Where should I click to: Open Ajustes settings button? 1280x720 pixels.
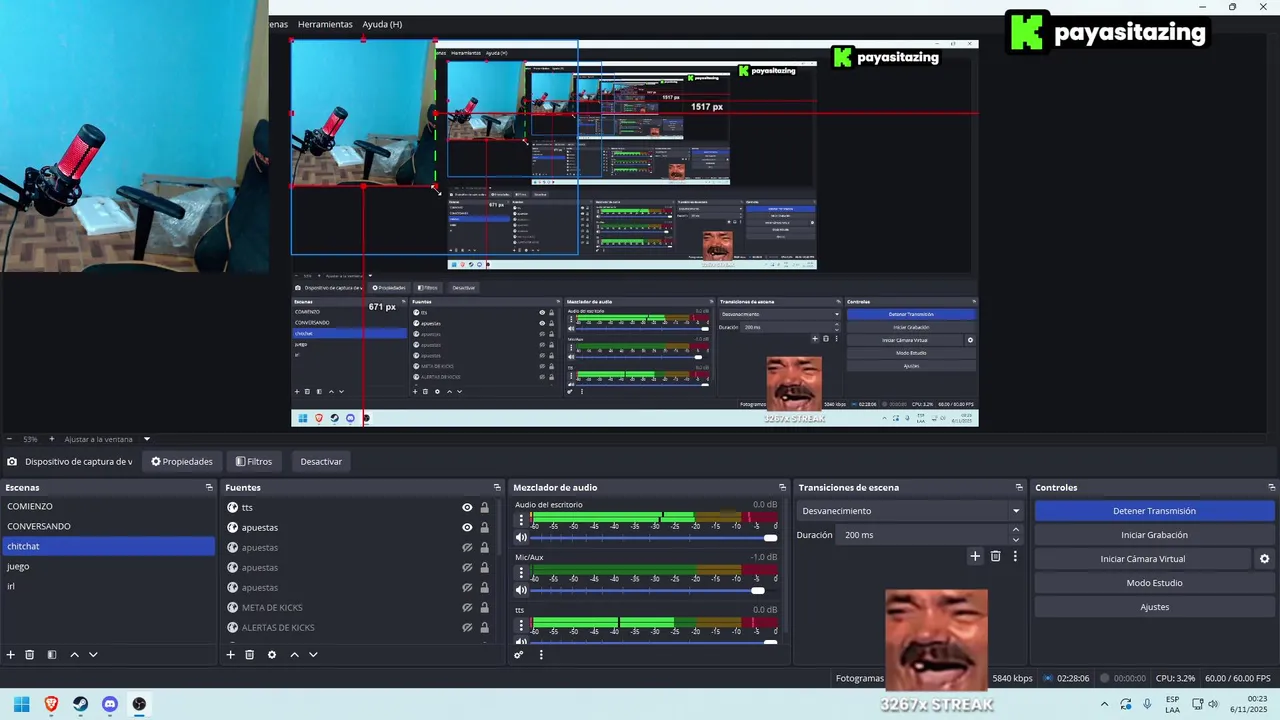pyautogui.click(x=1154, y=607)
